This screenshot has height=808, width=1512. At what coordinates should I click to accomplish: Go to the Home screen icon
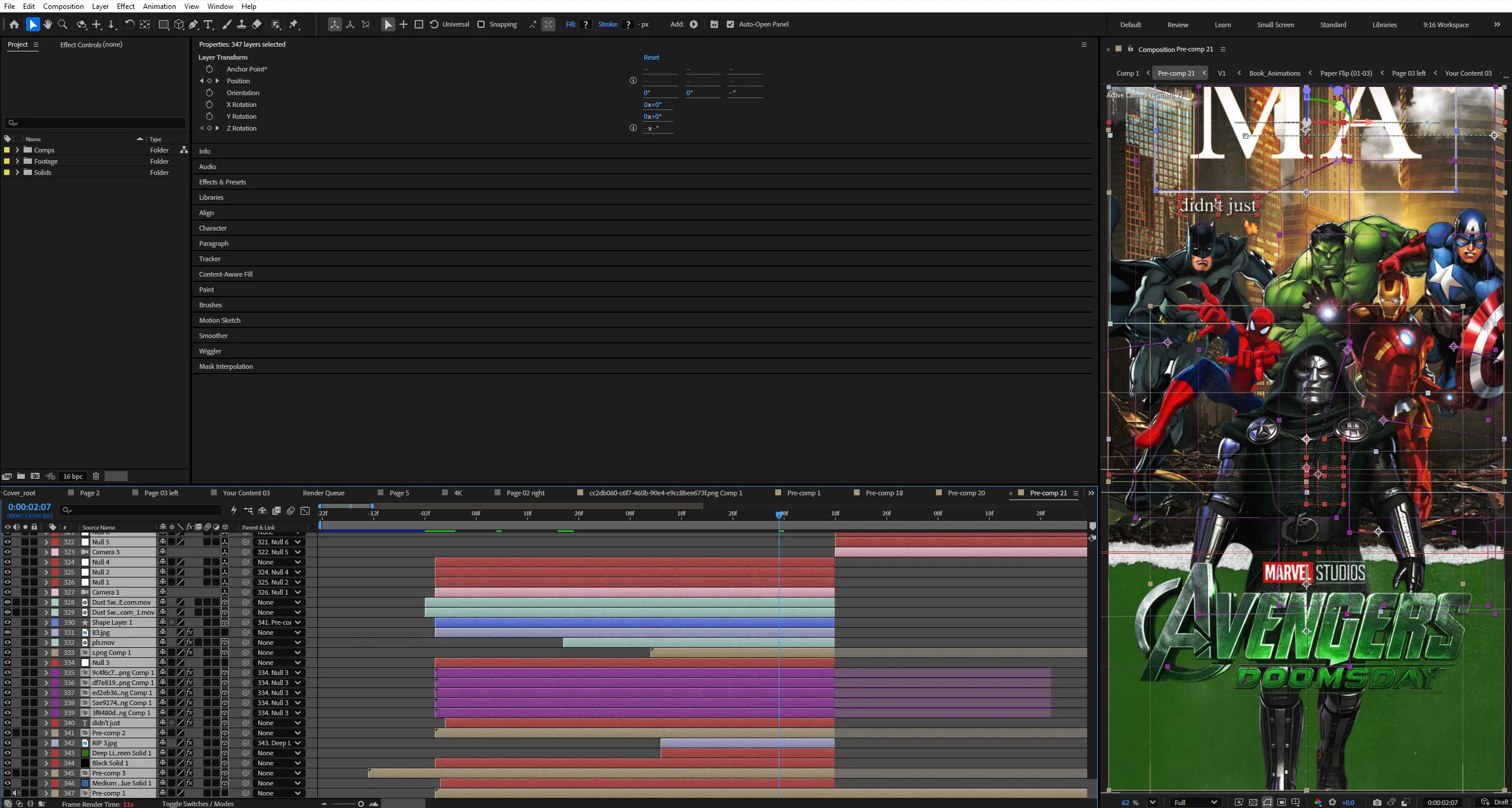tap(14, 24)
